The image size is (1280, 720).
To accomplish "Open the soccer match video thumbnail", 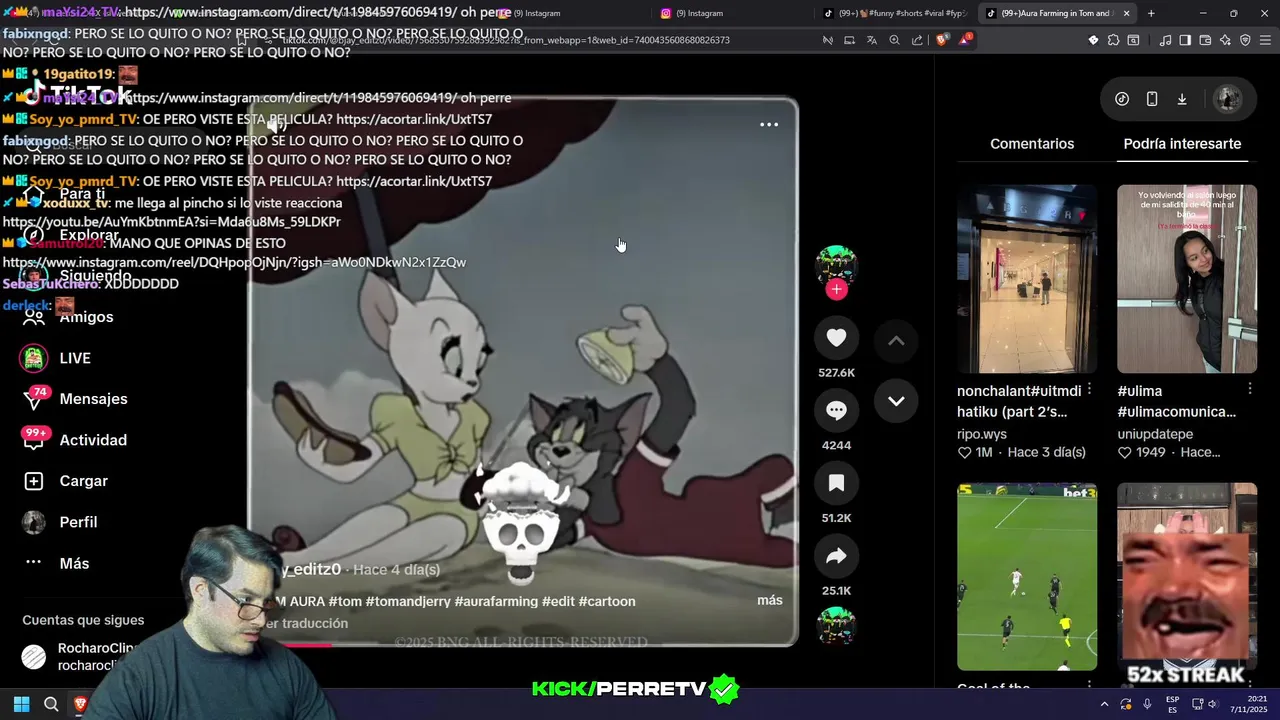I will [1027, 577].
